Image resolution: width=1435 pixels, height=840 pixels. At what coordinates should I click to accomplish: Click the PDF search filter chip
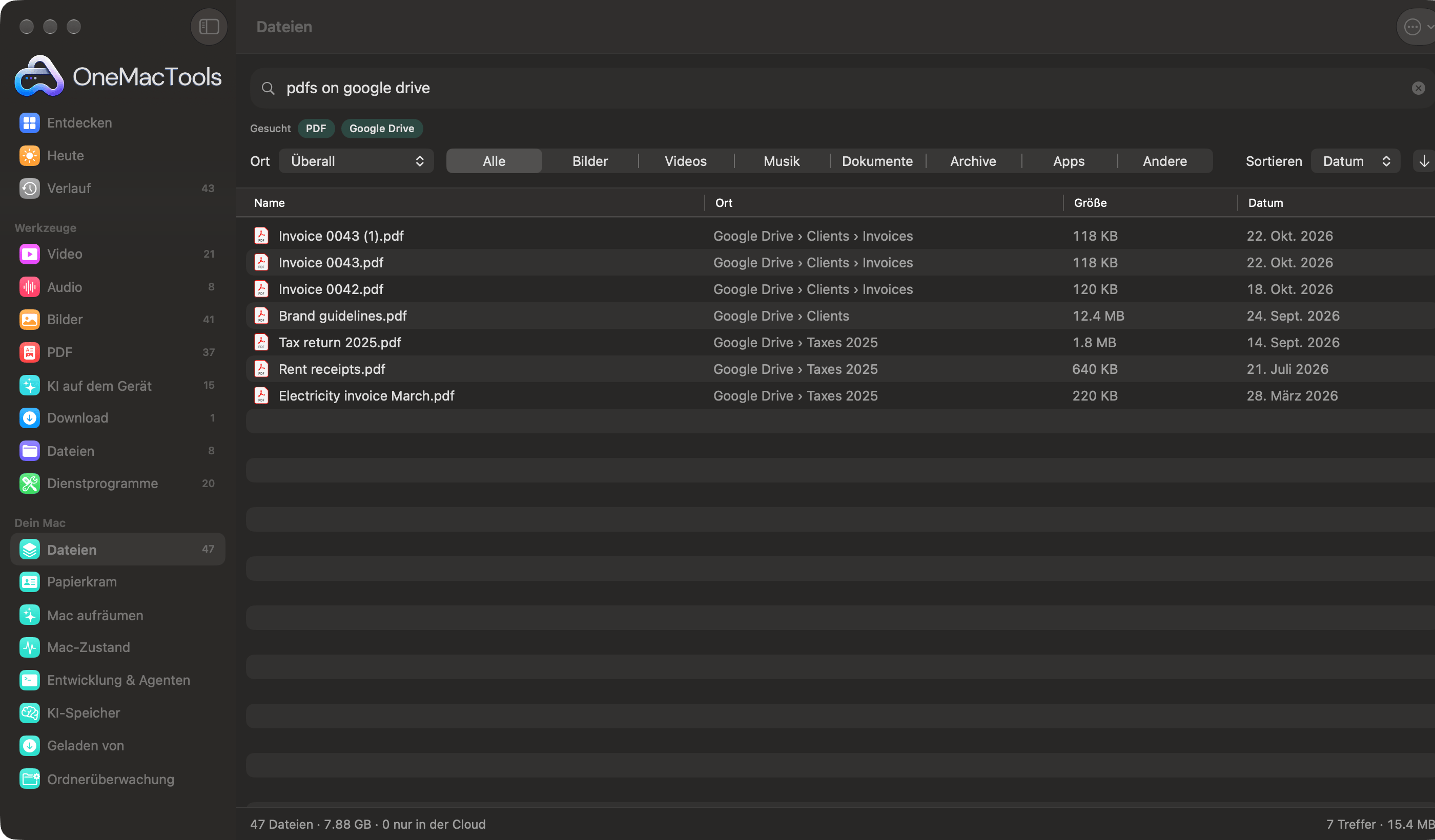tap(316, 128)
